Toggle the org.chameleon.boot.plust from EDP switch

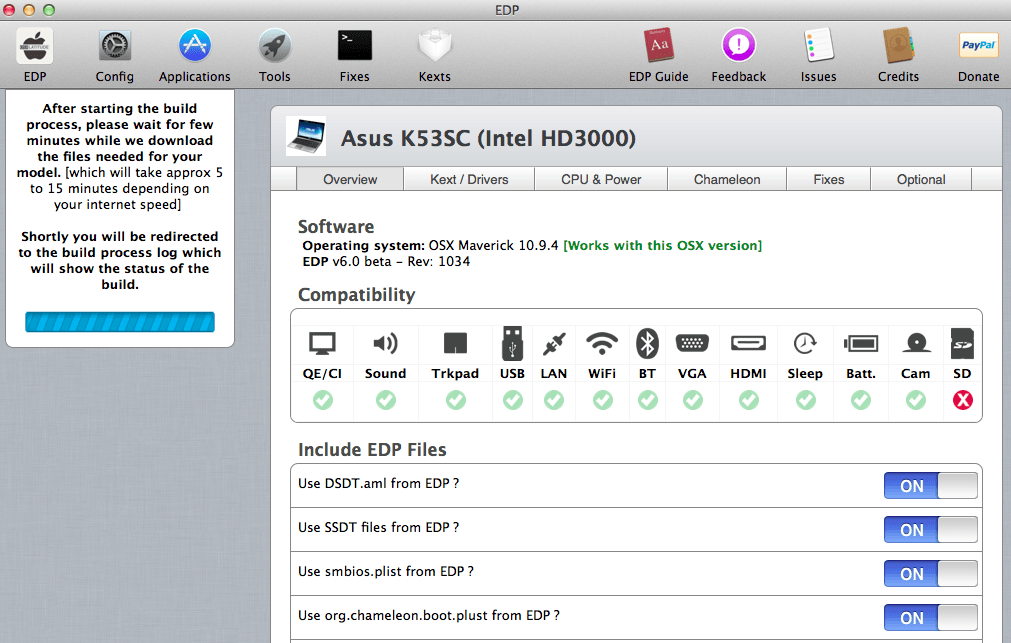pyautogui.click(x=930, y=618)
